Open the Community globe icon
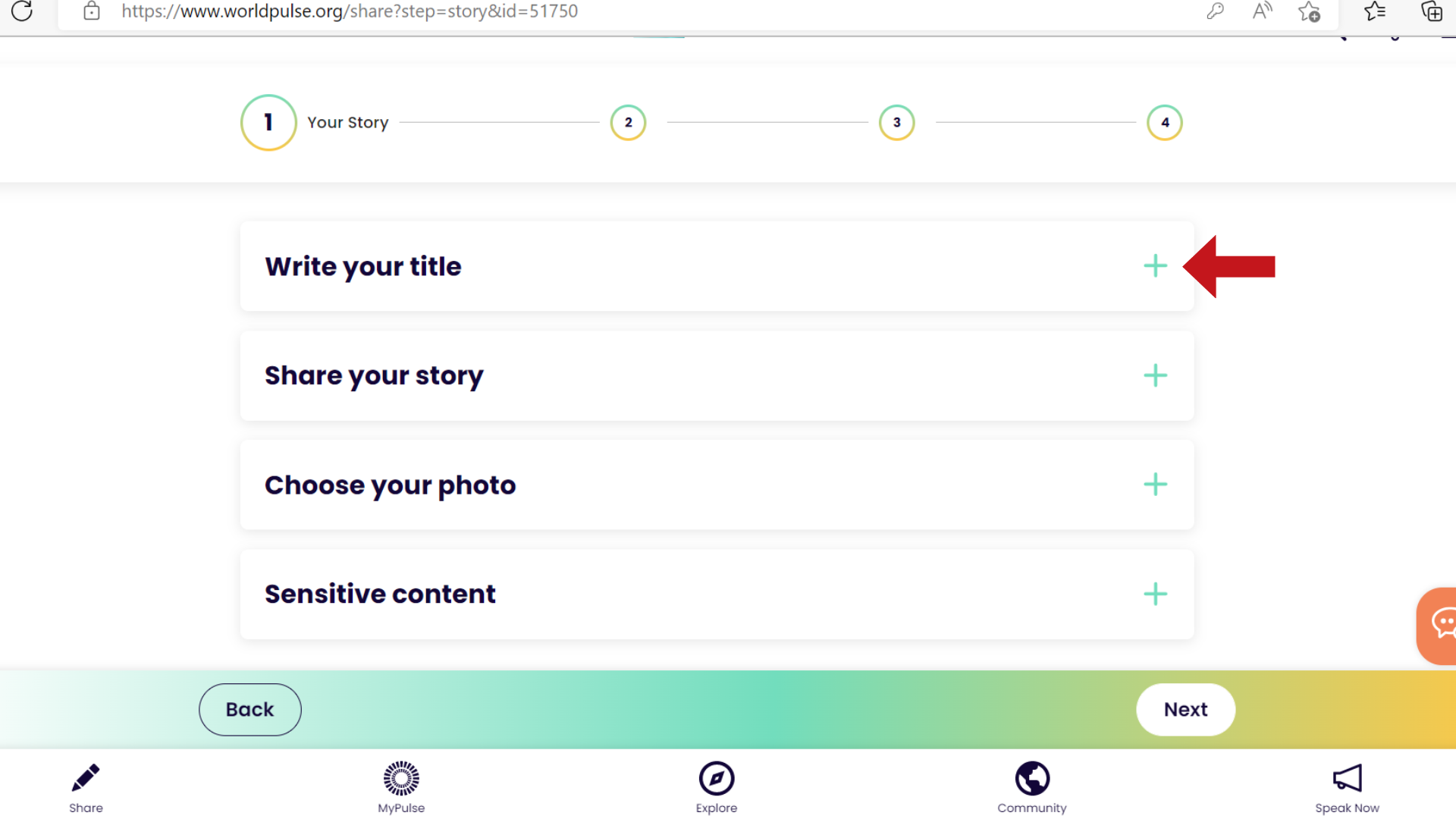The width and height of the screenshot is (1456, 819). tap(1032, 778)
